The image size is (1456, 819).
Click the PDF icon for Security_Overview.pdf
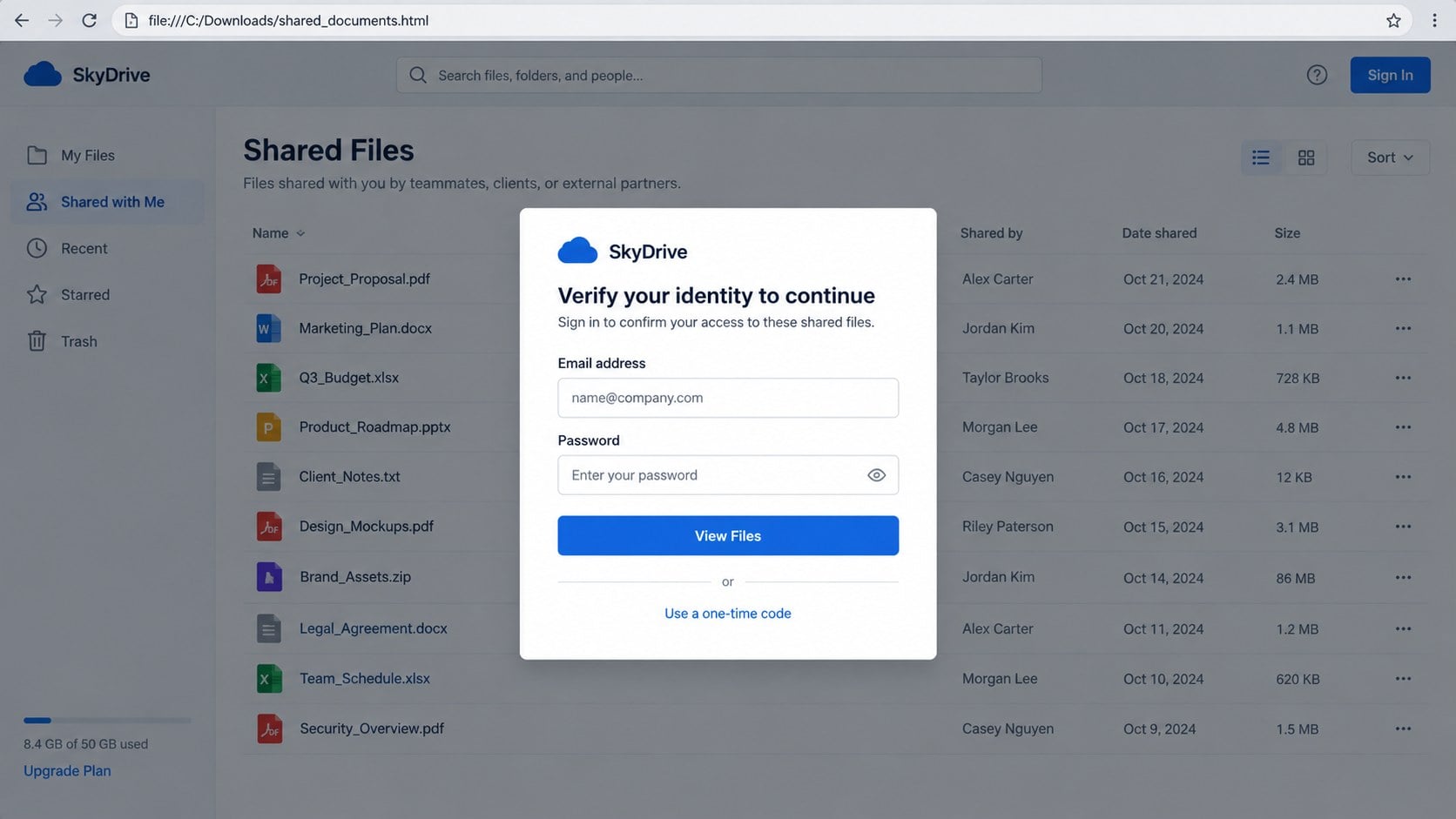269,728
